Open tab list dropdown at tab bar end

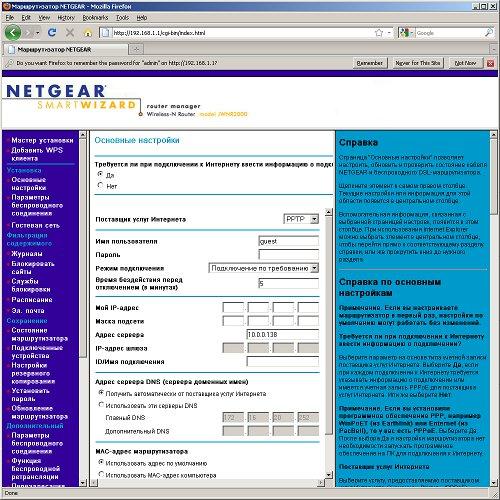(494, 50)
